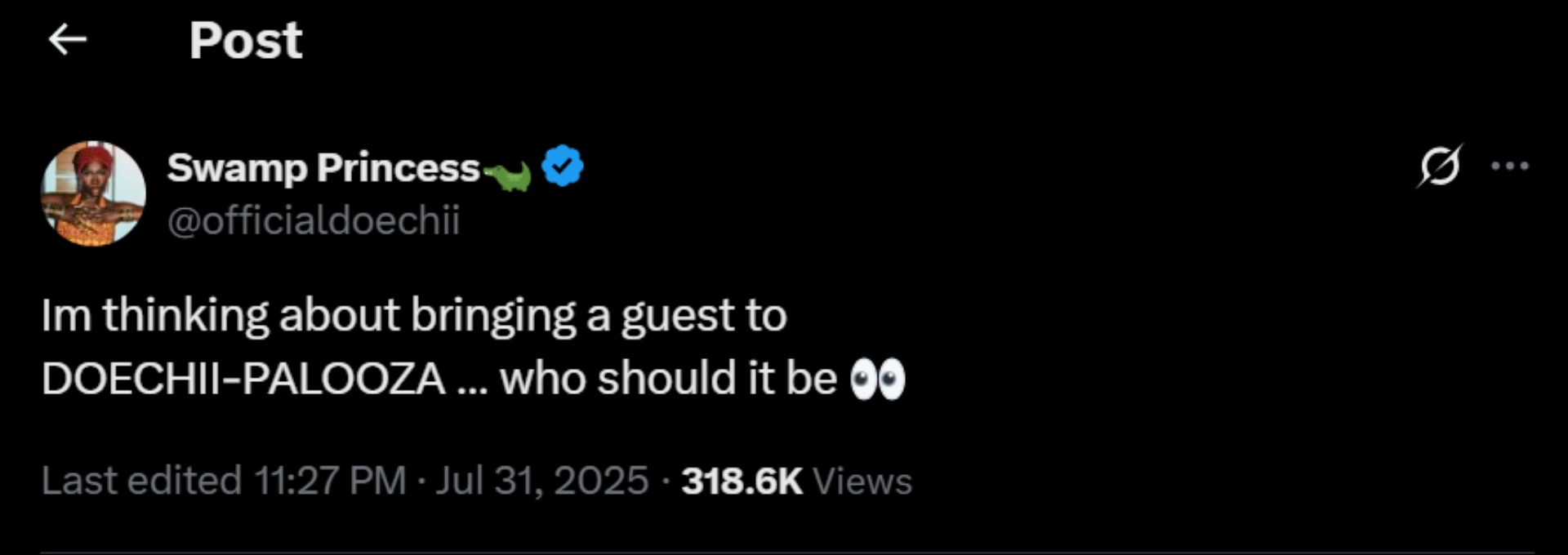Click the back arrow to return
Viewport: 1568px width, 555px height.
tap(68, 39)
